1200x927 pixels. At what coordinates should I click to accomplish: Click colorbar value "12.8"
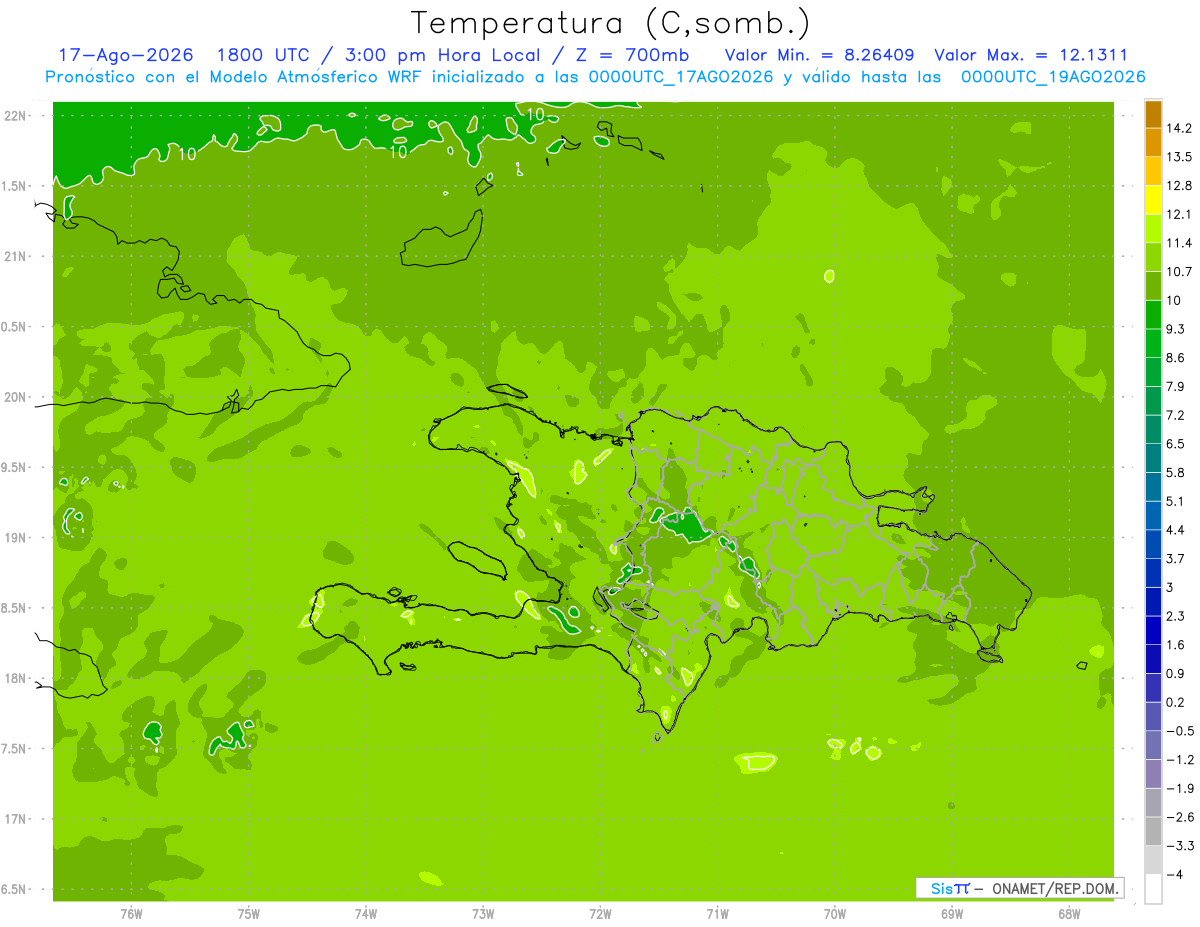(1179, 186)
